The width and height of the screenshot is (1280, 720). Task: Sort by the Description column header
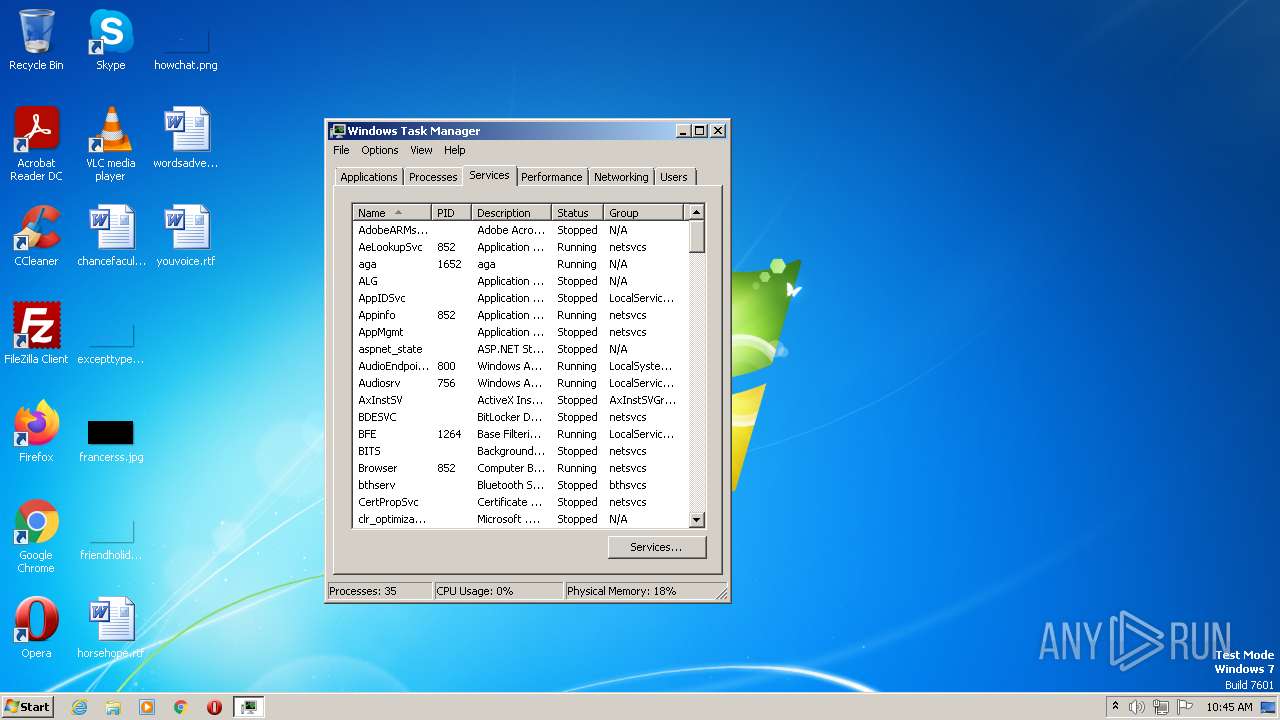pos(512,213)
